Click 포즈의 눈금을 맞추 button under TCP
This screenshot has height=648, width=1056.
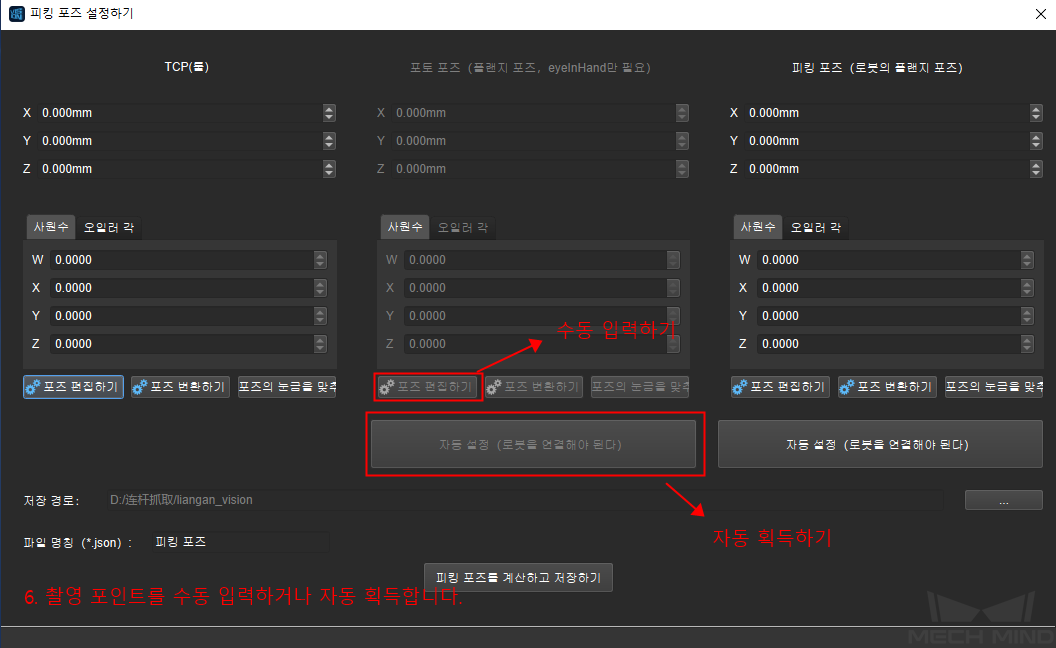point(288,387)
